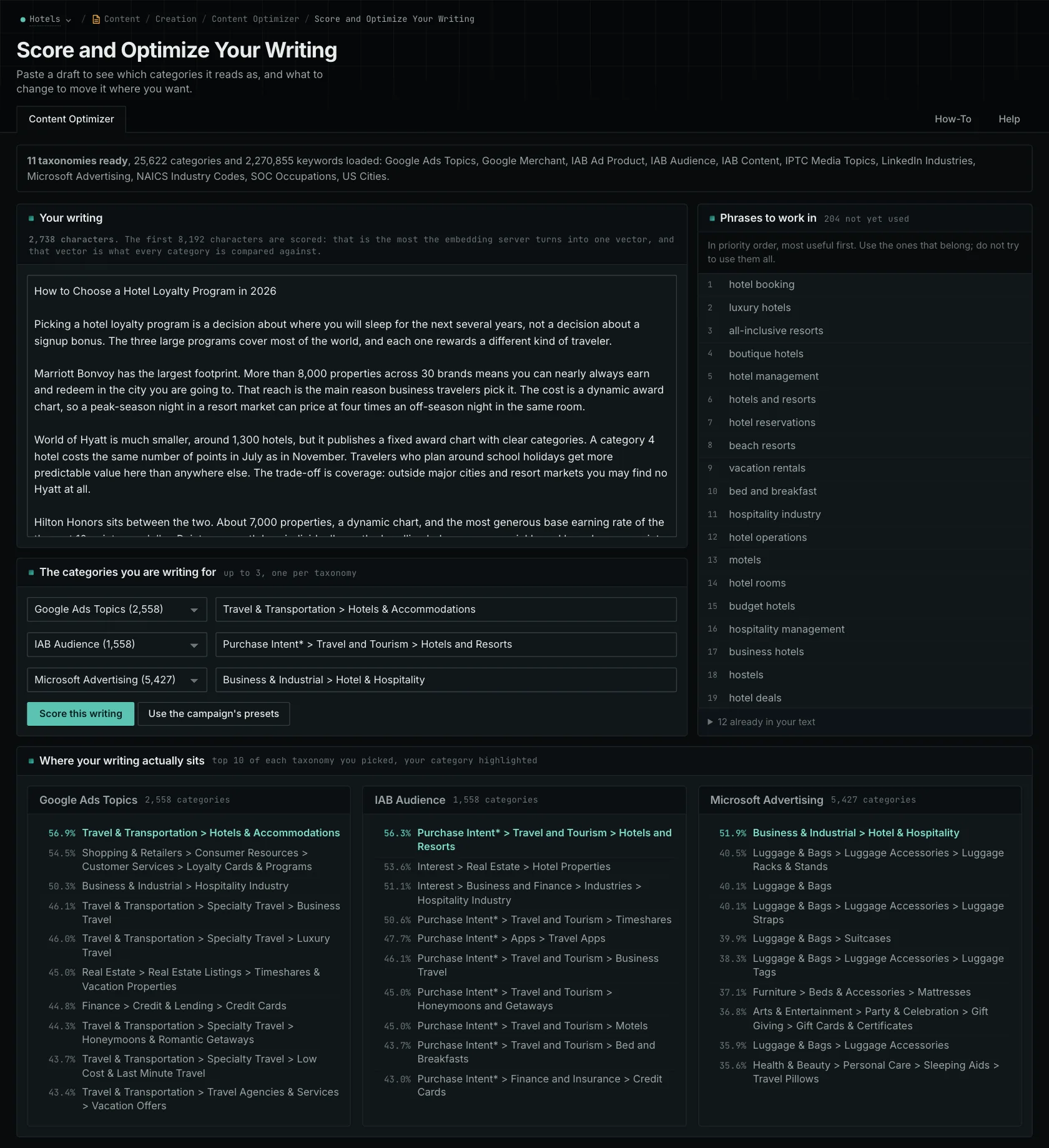The image size is (1049, 1148).
Task: Click the '204 not yet used' count label
Action: tap(866, 219)
